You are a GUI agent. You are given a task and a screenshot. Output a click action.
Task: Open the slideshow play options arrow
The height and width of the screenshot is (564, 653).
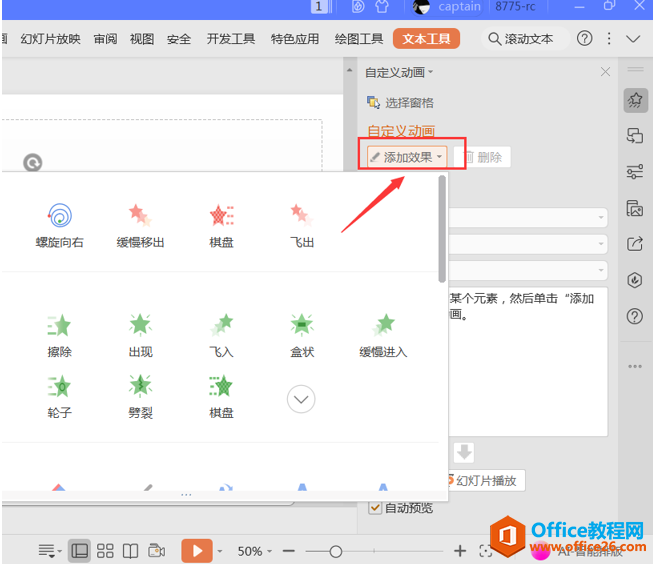(219, 551)
